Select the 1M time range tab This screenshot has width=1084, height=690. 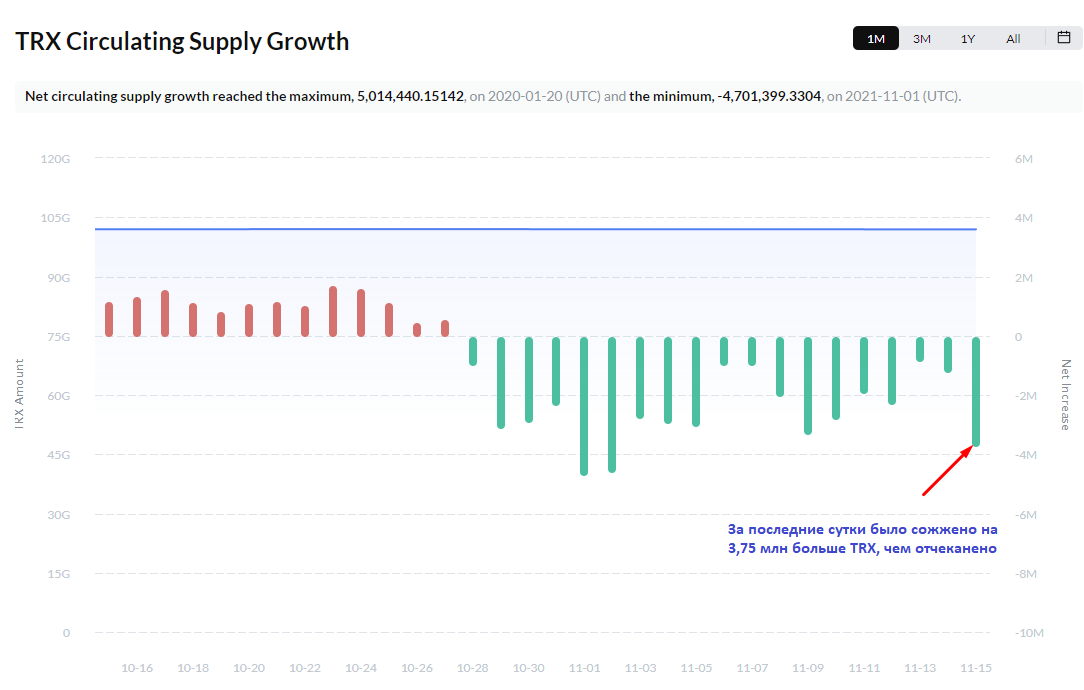(876, 39)
